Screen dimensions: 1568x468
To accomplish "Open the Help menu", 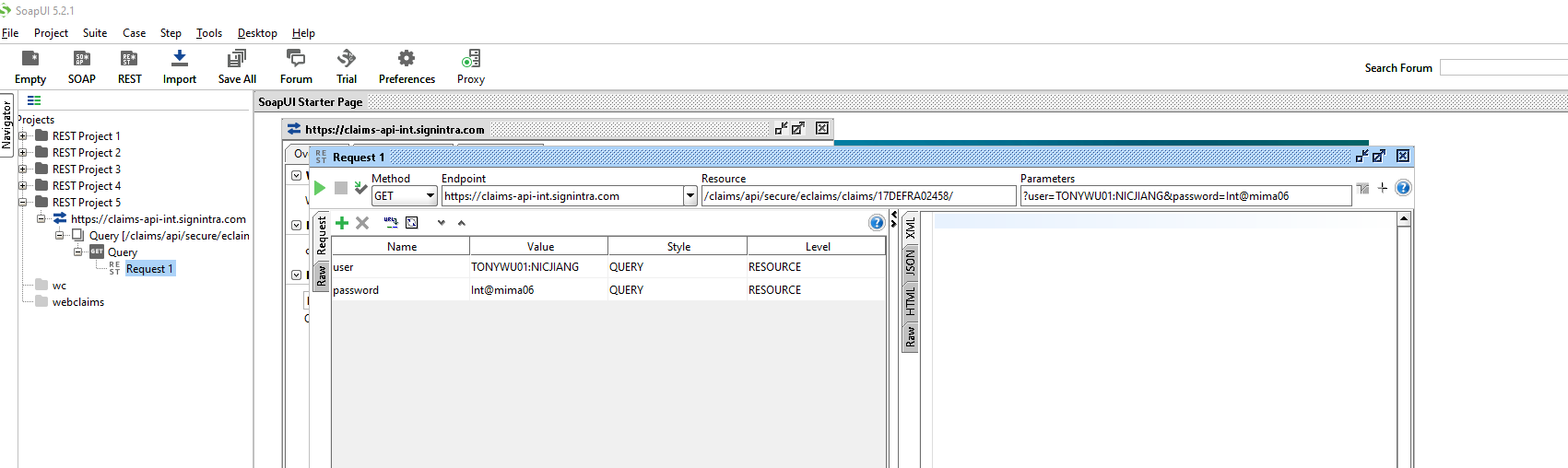I will coord(303,33).
